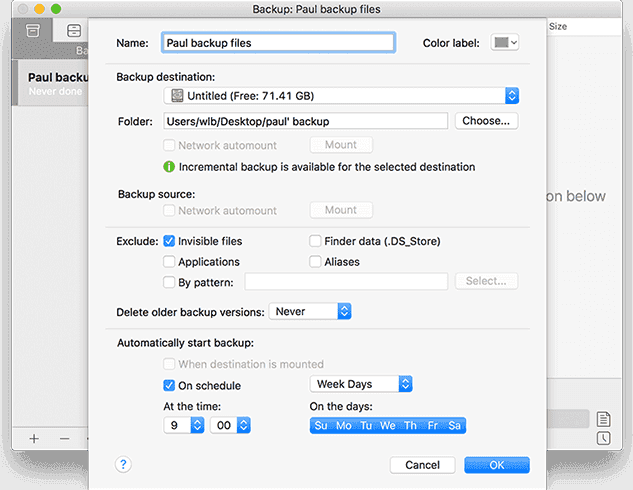This screenshot has width=633, height=490.
Task: Click the info icon beside Incremental backup
Action: pyautogui.click(x=170, y=167)
